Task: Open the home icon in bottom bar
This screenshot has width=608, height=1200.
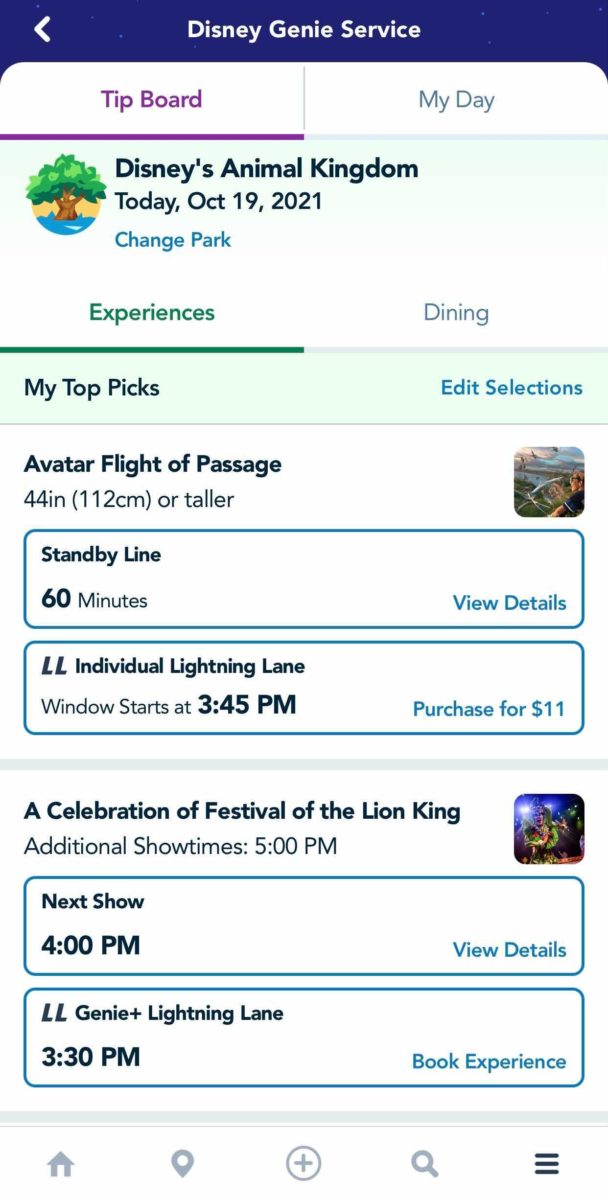Action: click(61, 1164)
